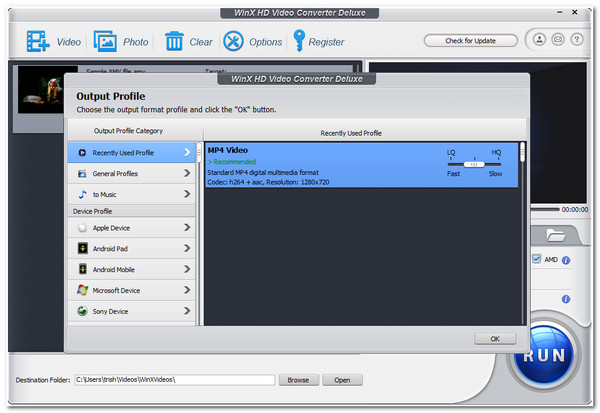
Task: Click the LQ-HQ quality slider handle
Action: click(x=474, y=165)
